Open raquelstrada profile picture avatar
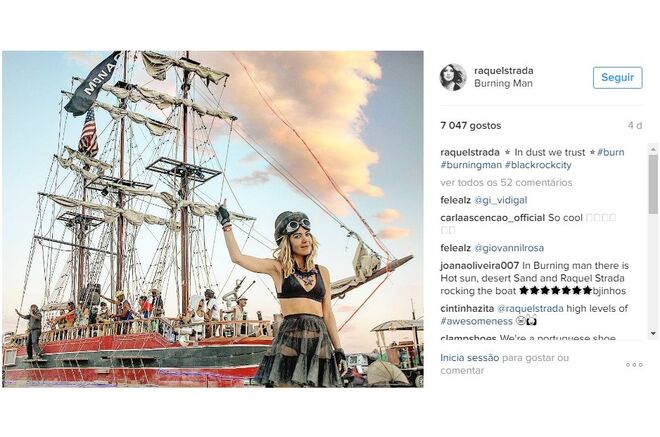Viewport: 660px width, 437px height. pos(453,77)
